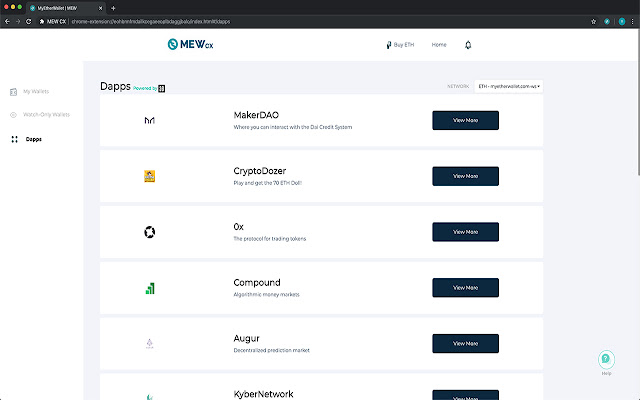
Task: Click 'Algorithmic money markets' description
Action: [x=266, y=295]
